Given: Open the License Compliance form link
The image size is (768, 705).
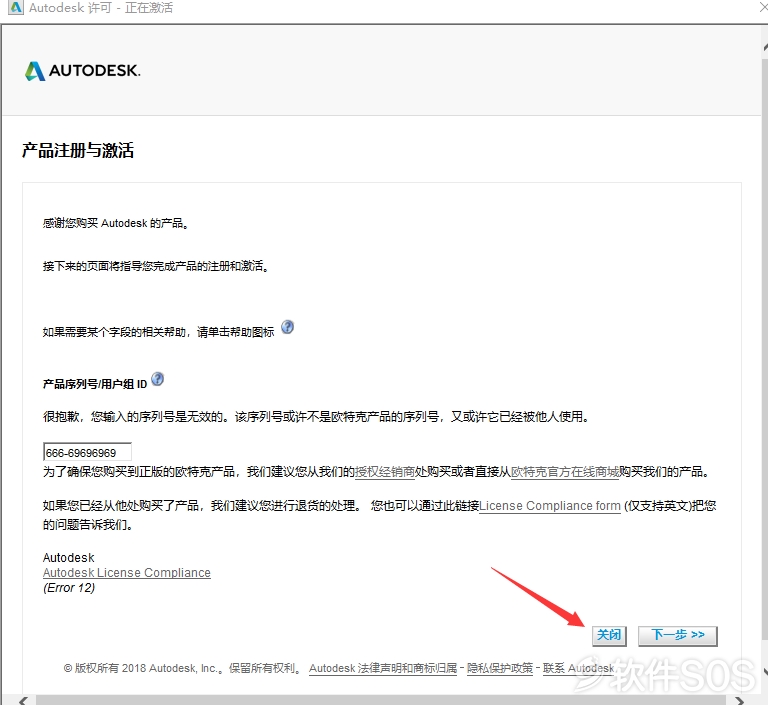Looking at the screenshot, I should coord(550,506).
